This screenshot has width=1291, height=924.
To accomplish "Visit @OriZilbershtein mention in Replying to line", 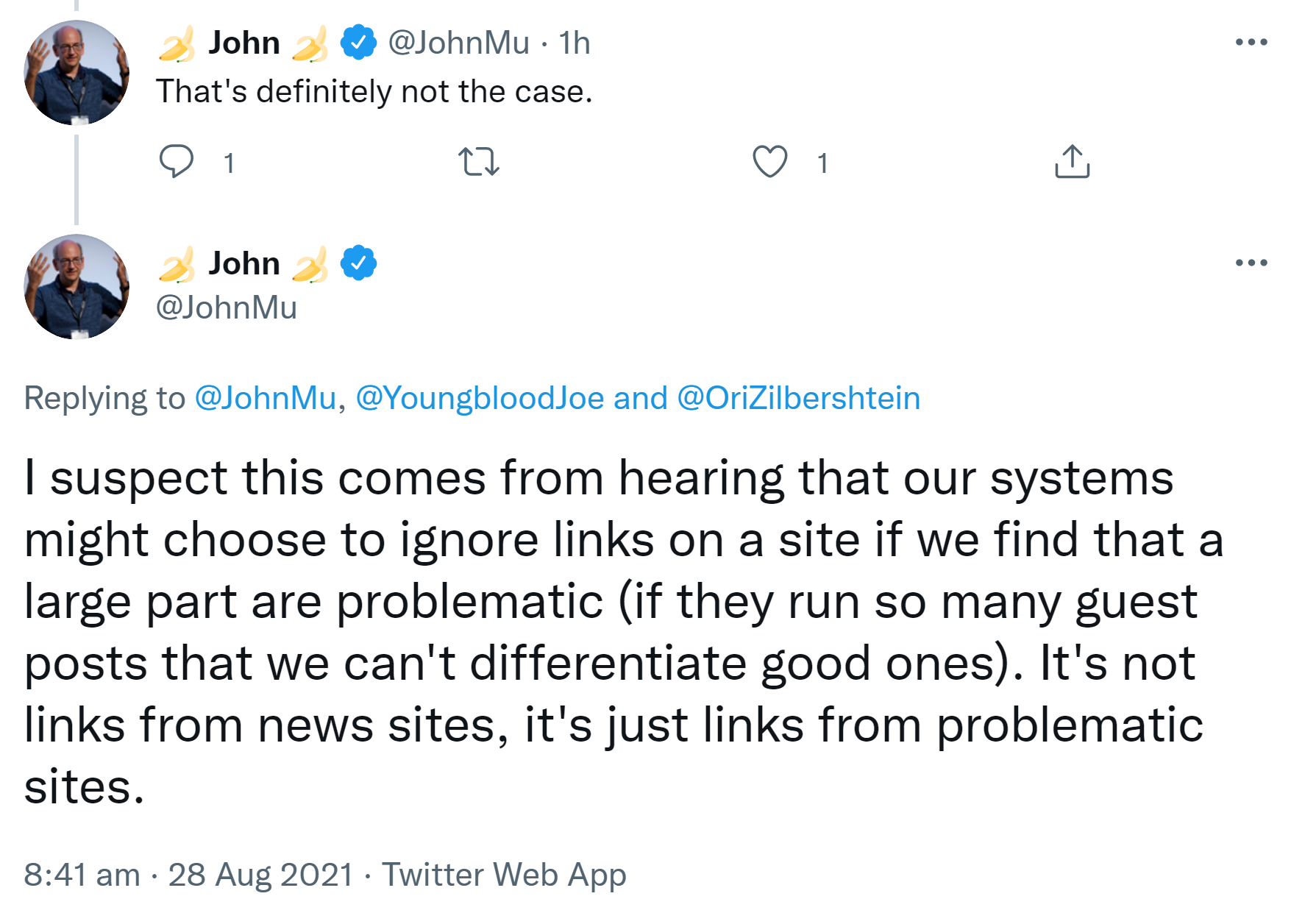I will point(798,398).
